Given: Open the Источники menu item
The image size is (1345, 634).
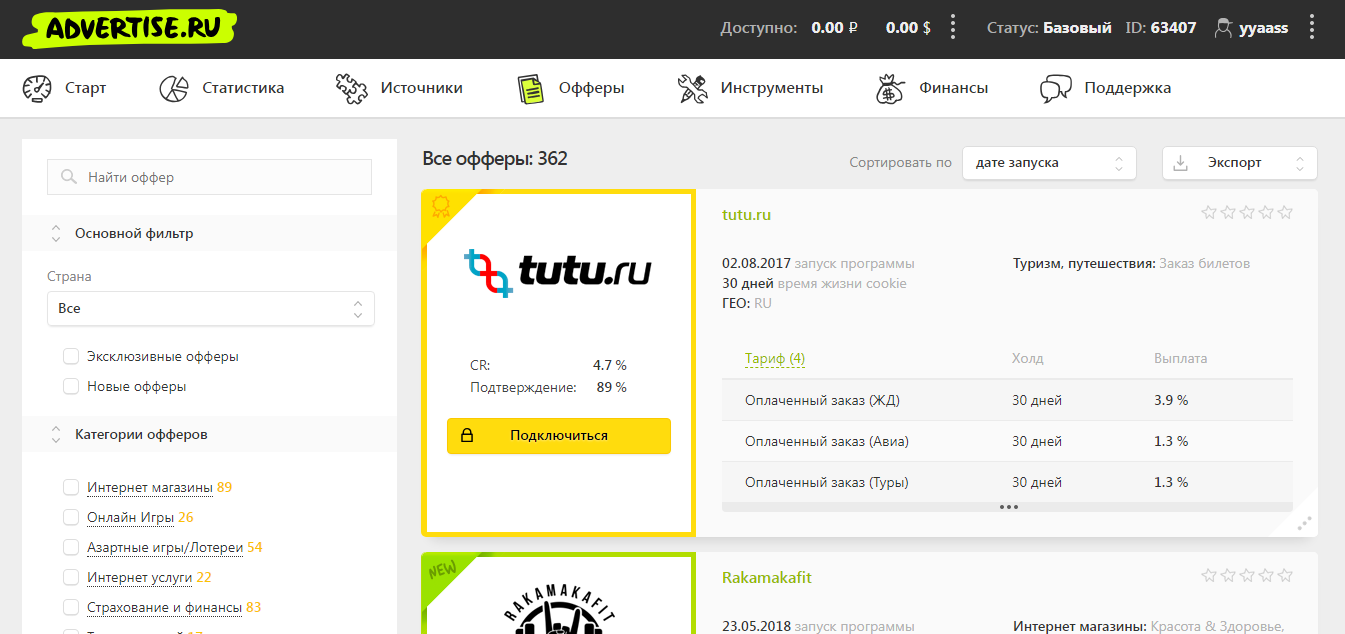Looking at the screenshot, I should [x=399, y=88].
